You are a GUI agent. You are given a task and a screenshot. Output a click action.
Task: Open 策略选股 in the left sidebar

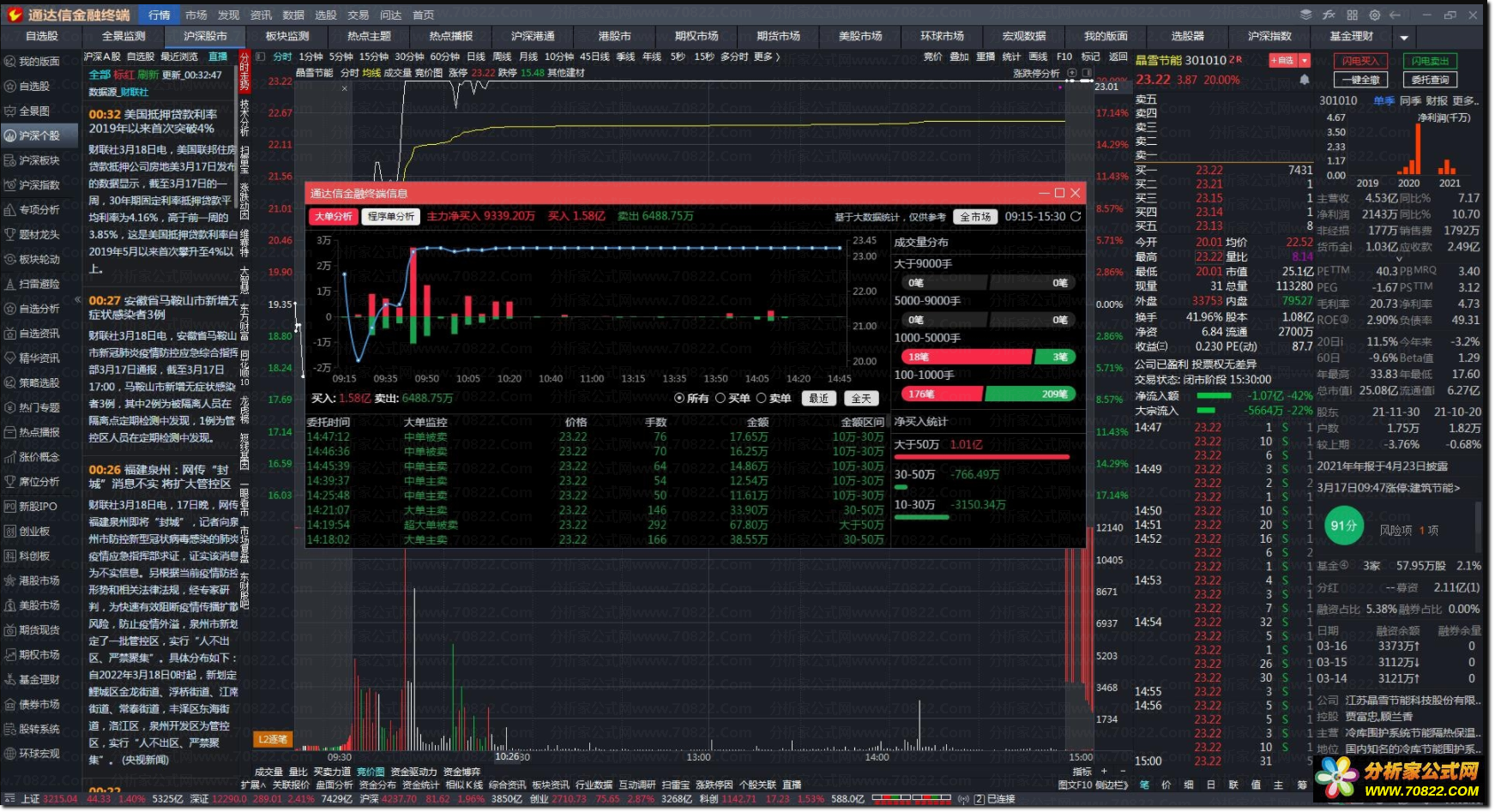(x=38, y=382)
